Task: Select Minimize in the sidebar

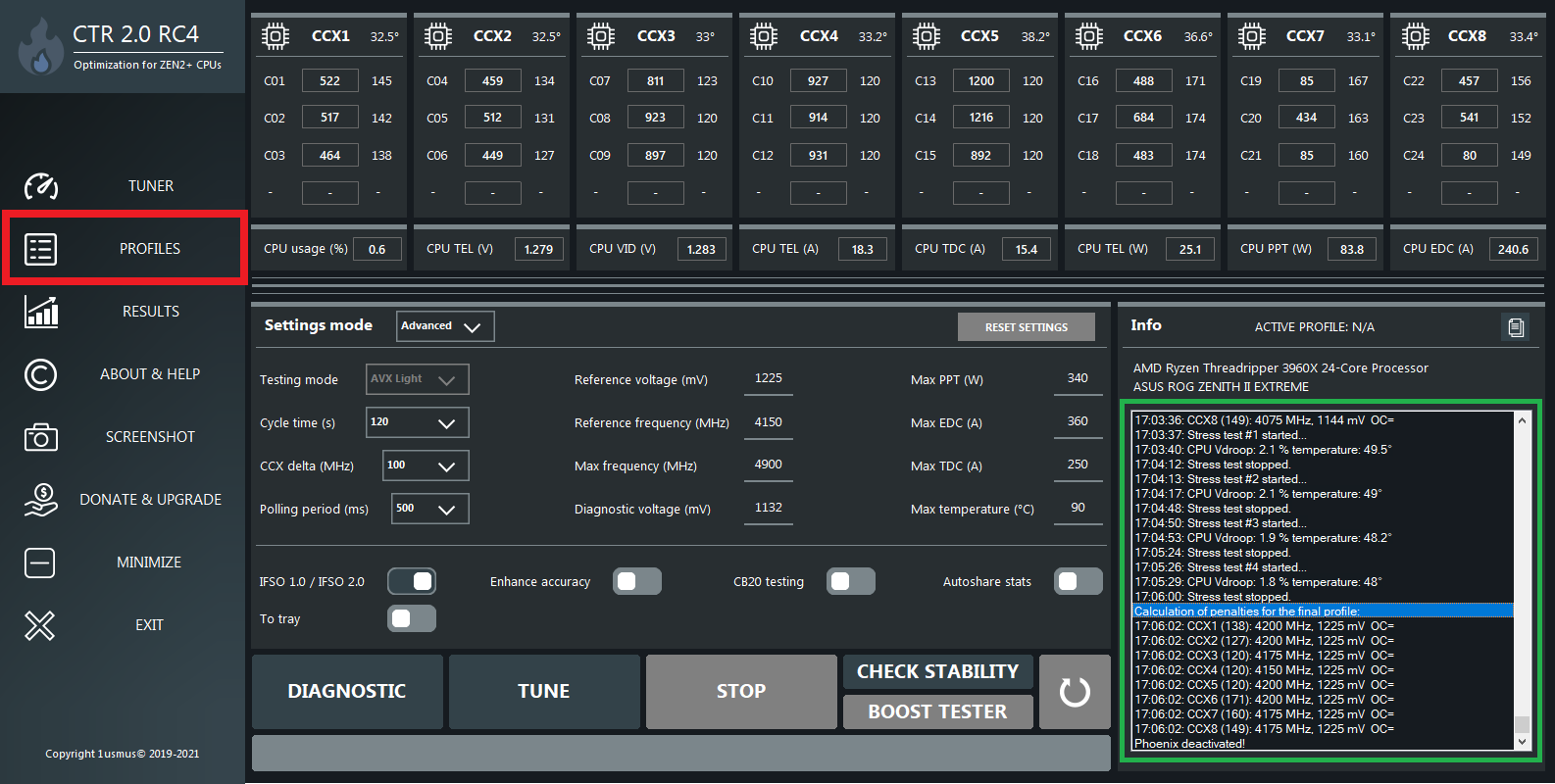Action: (x=148, y=563)
